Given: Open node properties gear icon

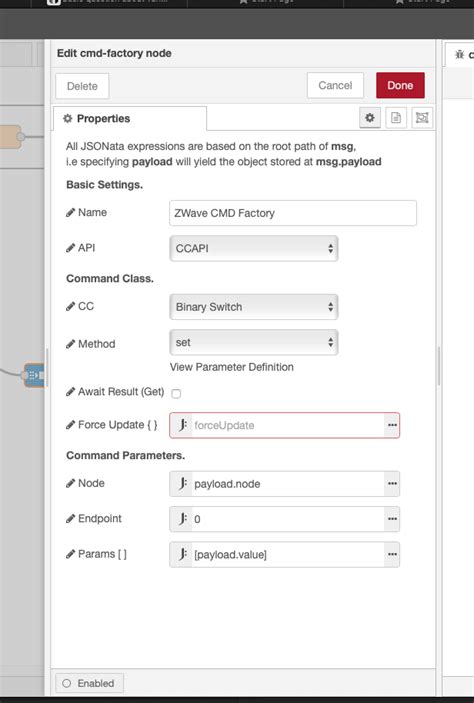Looking at the screenshot, I should [x=370, y=117].
